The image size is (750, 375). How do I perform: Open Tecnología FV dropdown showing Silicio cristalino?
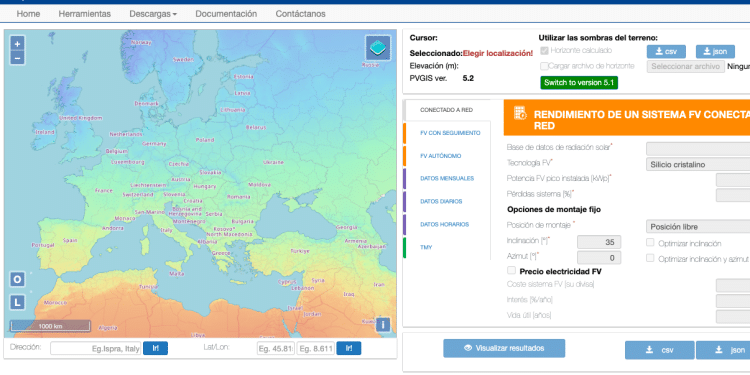(x=698, y=165)
